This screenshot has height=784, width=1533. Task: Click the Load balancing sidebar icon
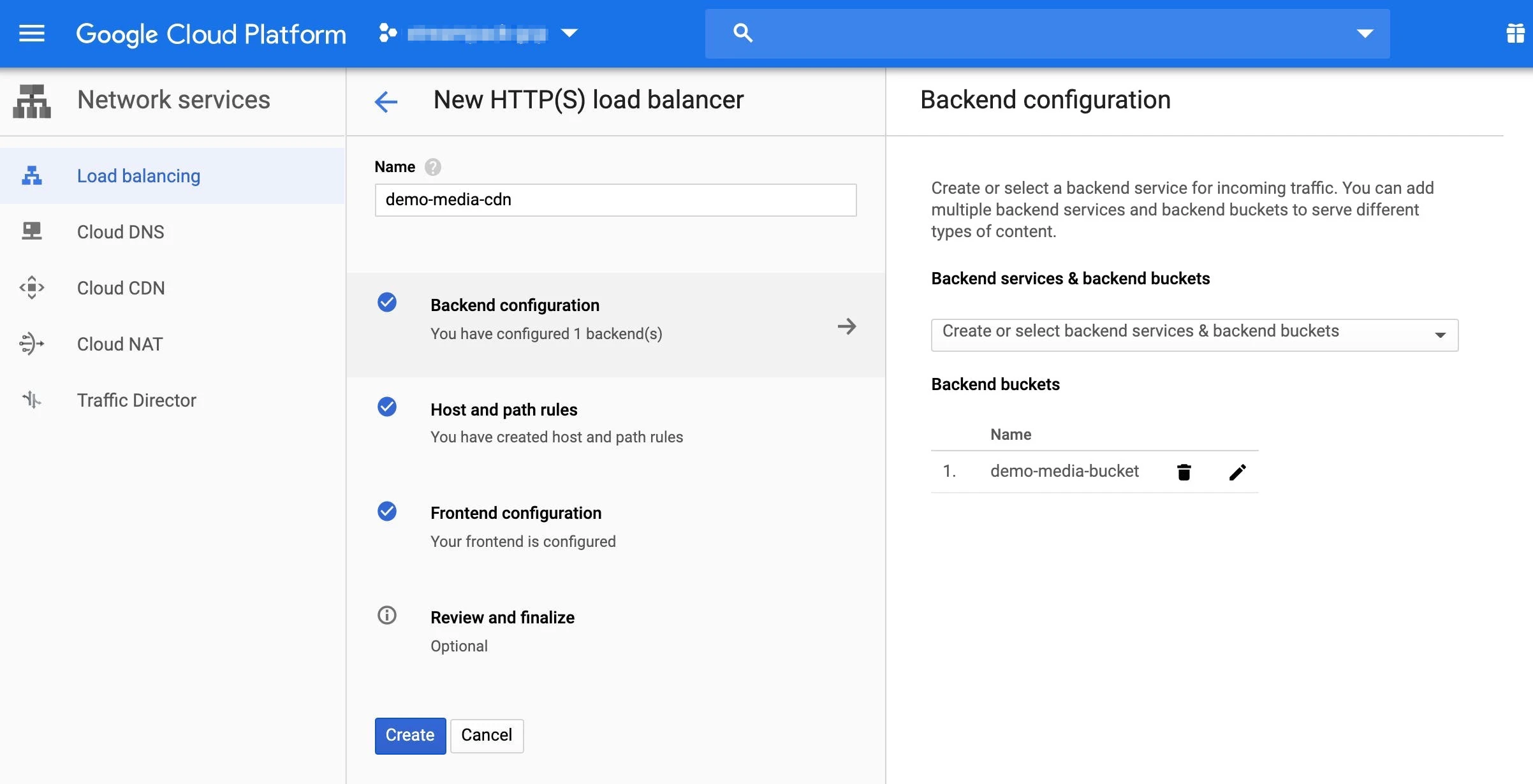[32, 176]
